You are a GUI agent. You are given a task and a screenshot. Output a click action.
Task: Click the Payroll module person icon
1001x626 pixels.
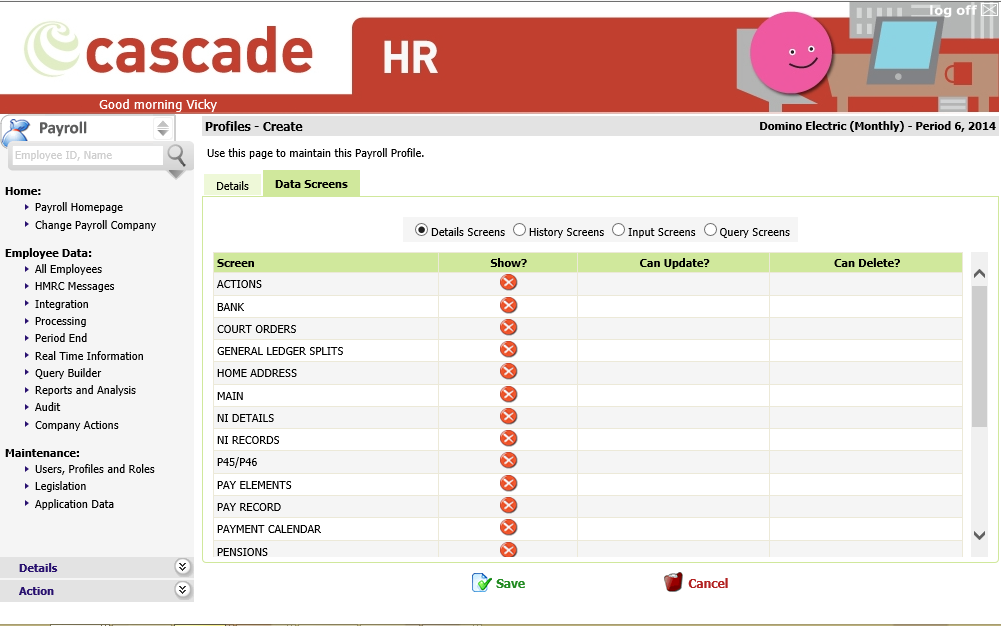(17, 131)
